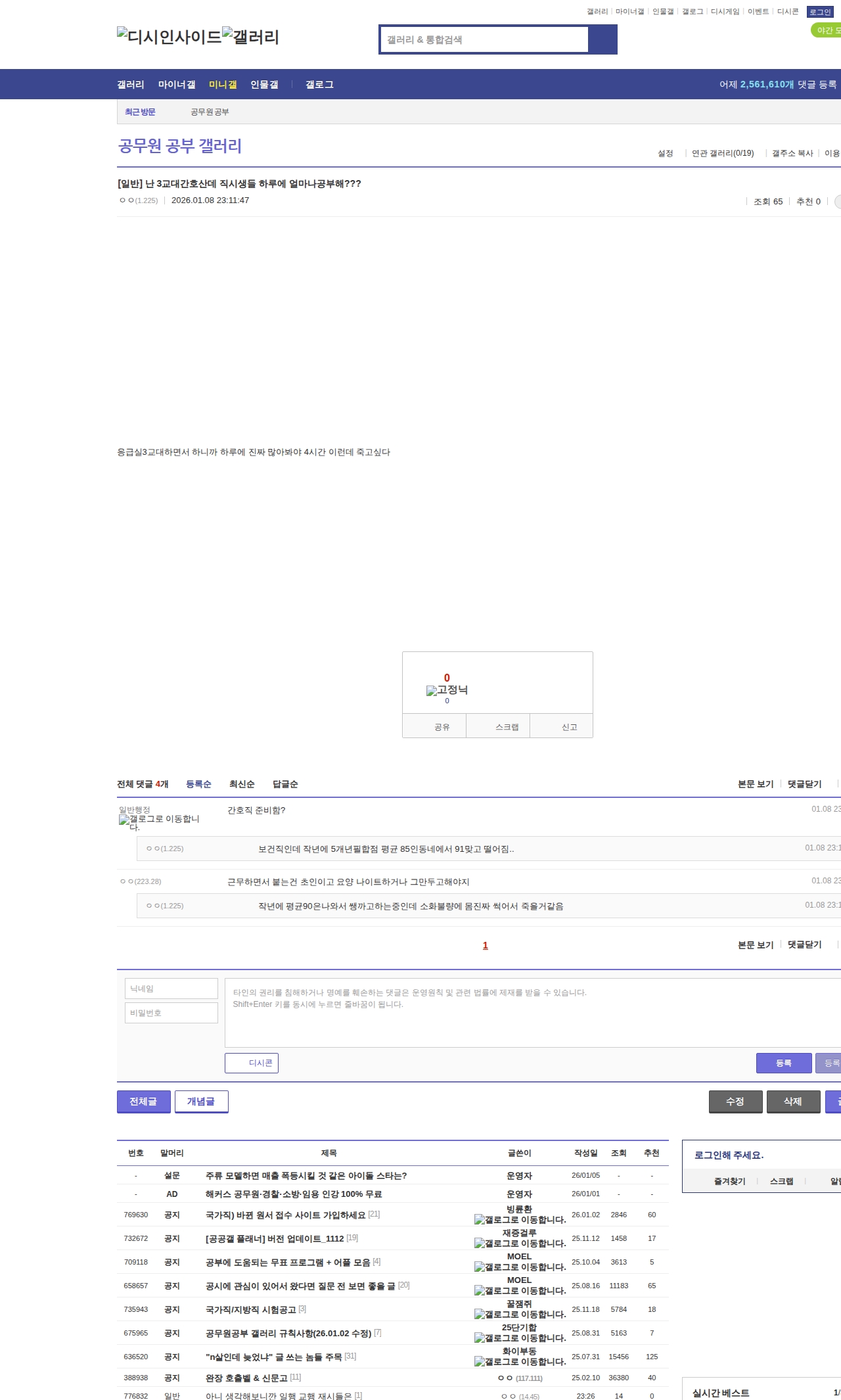The image size is (841, 1400).
Task: Open 재증걸루's 갤로그 icon
Action: tap(520, 1244)
